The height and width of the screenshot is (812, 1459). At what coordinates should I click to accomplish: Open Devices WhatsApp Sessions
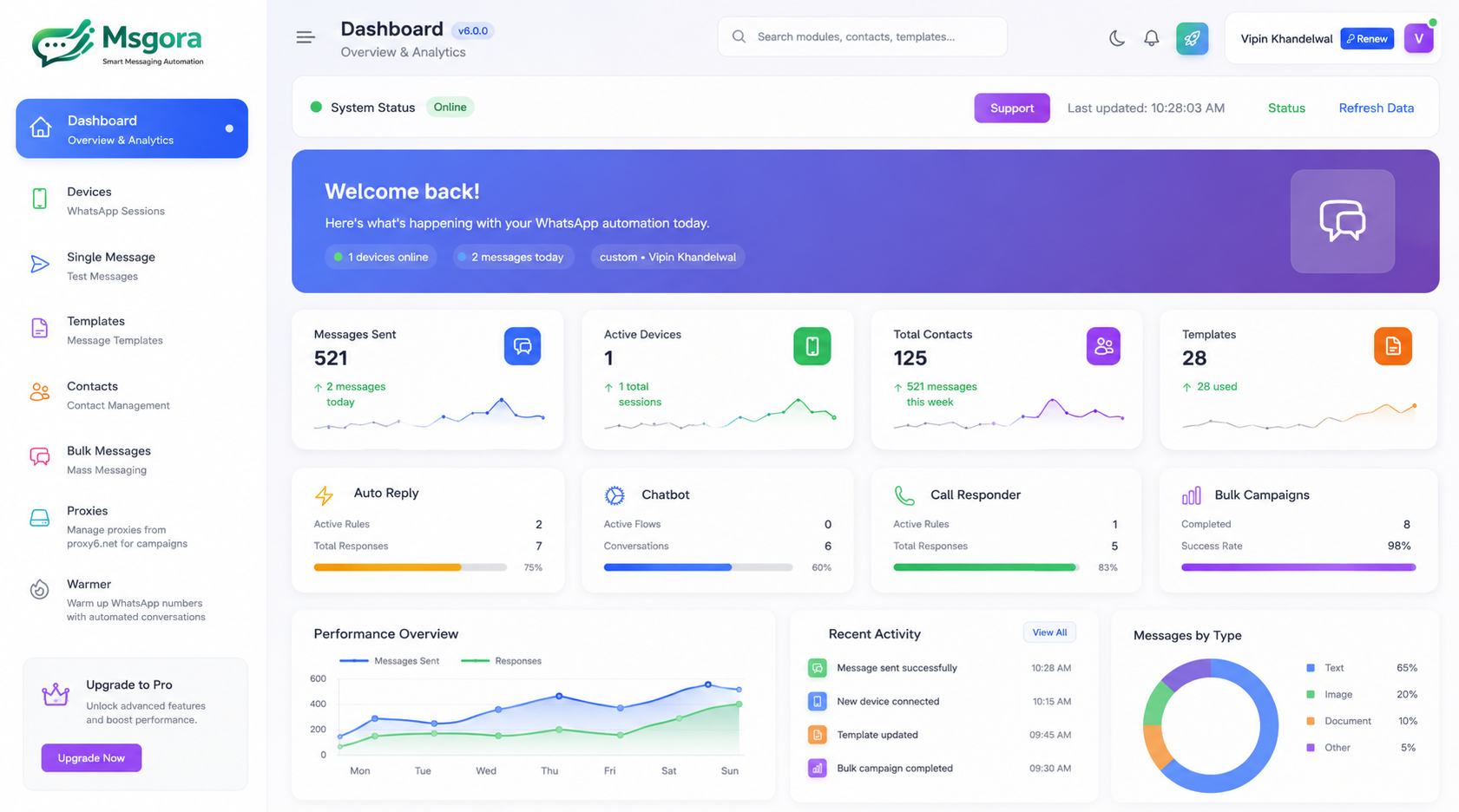132,200
